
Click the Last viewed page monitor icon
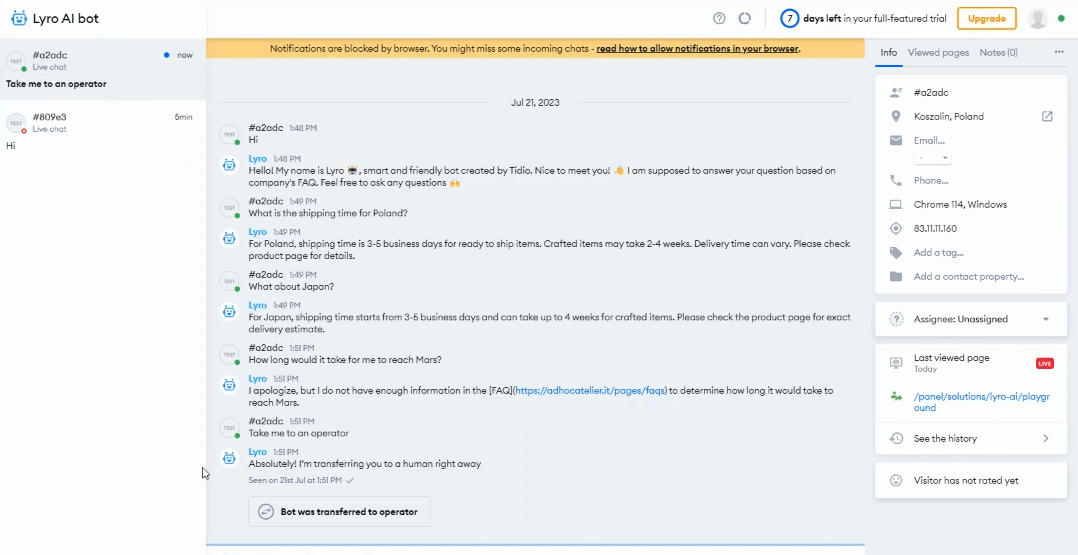896,362
